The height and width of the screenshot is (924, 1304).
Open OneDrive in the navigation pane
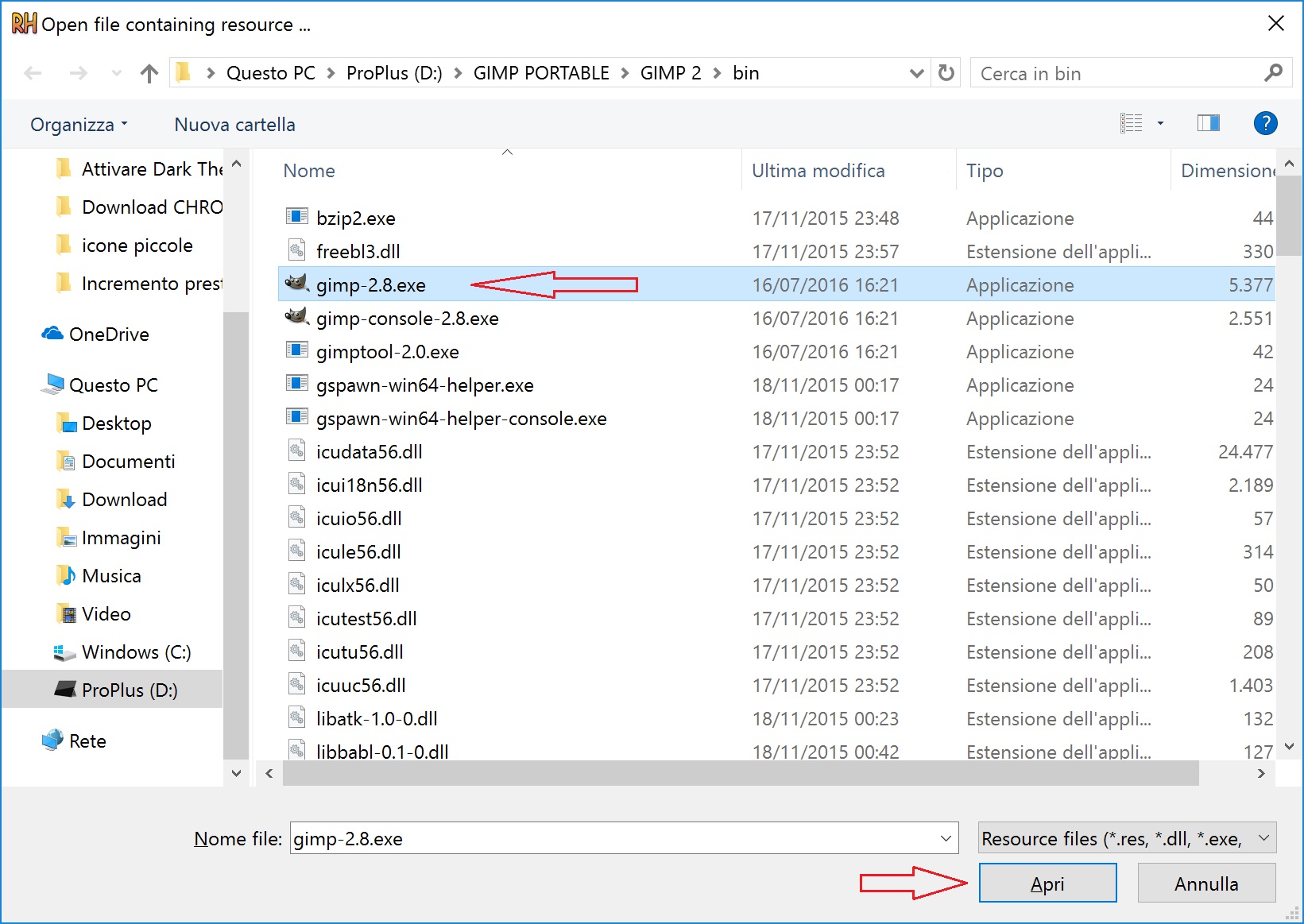click(95, 334)
